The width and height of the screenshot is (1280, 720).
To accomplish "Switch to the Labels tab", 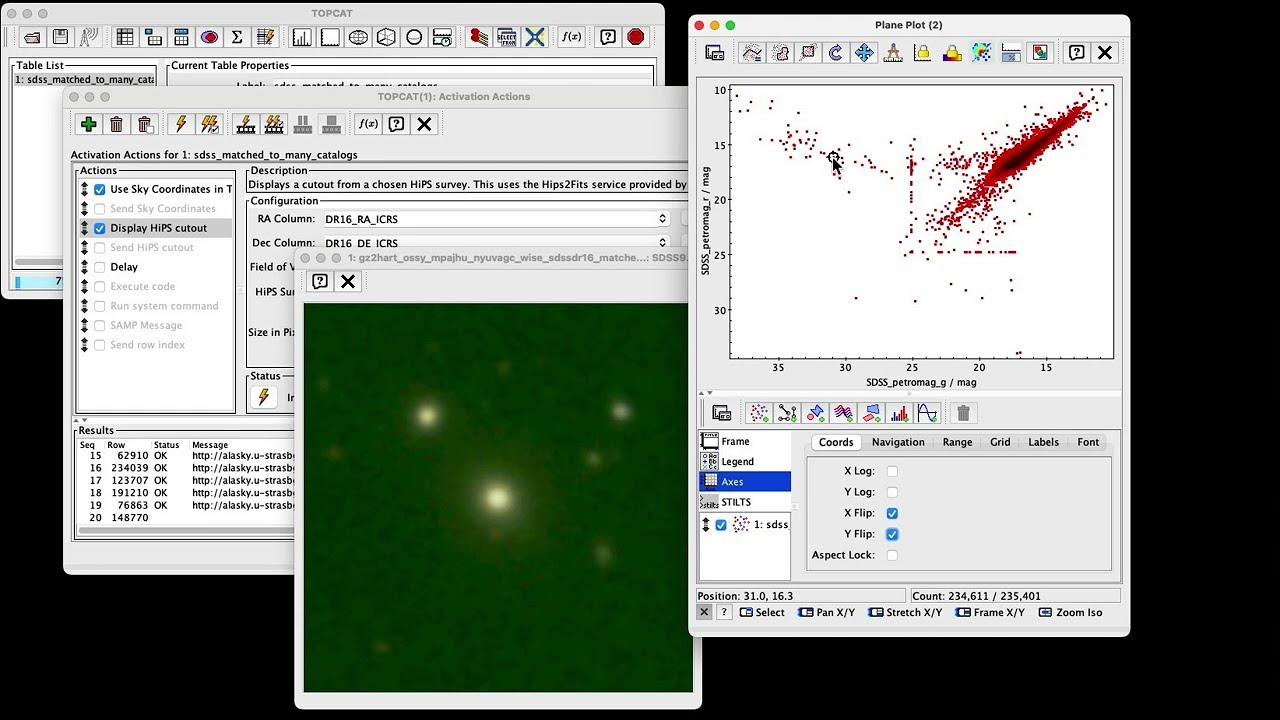I will click(x=1043, y=442).
